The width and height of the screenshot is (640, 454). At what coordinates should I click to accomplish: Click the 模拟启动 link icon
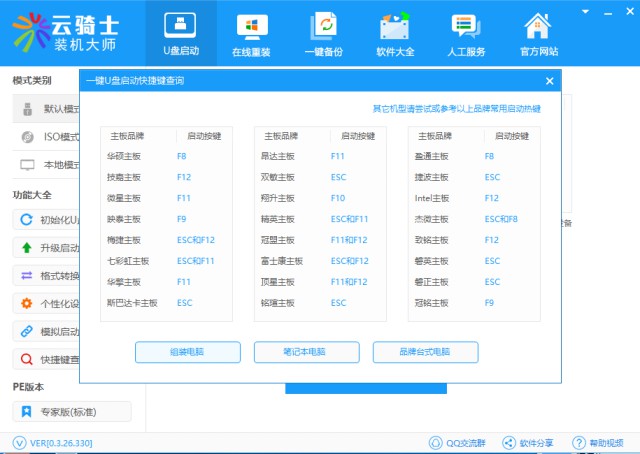27,331
